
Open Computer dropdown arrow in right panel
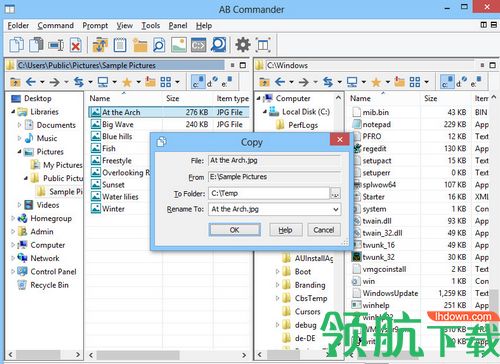pyautogui.click(x=363, y=82)
